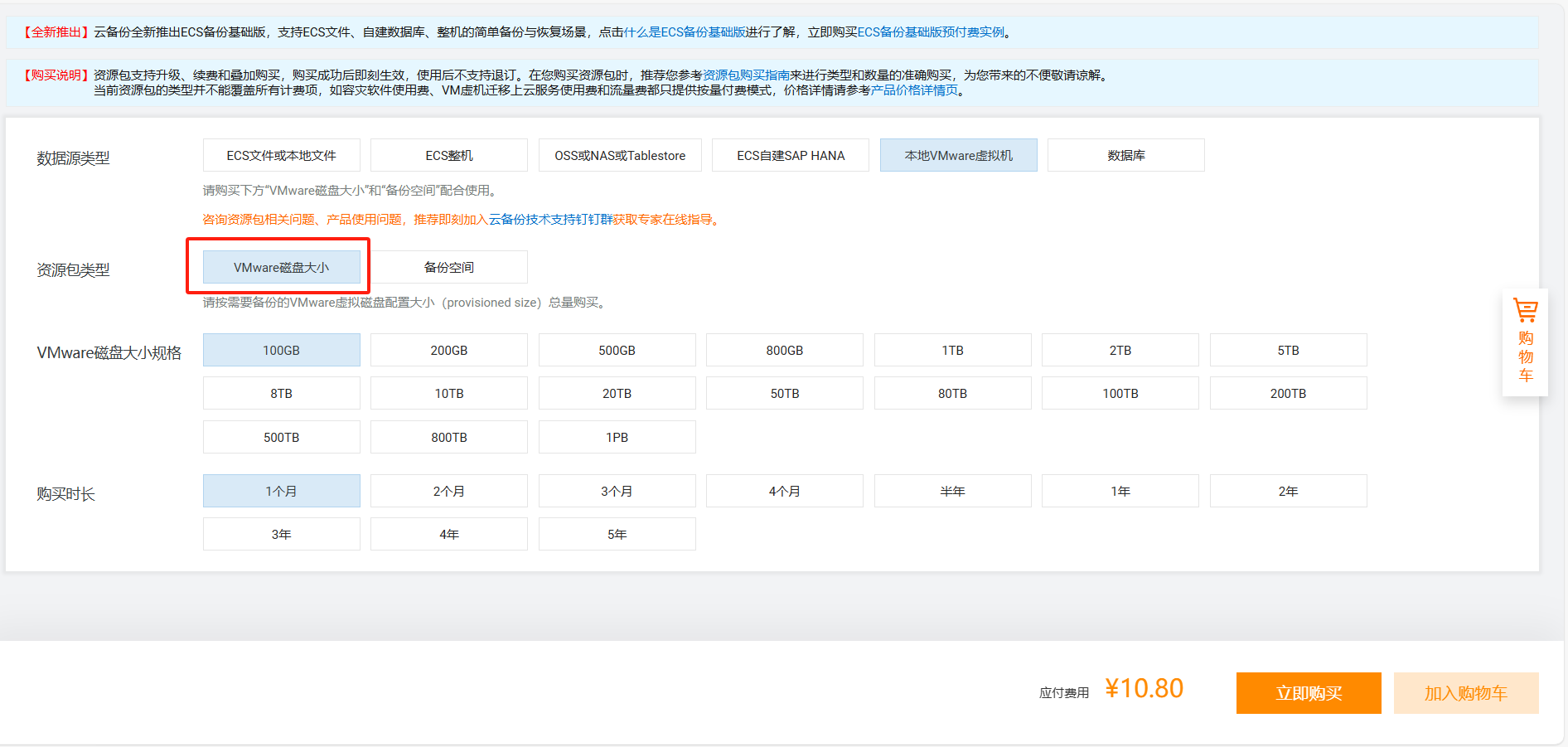The height and width of the screenshot is (747, 1568).
Task: Select 数据库 data source type
Action: (x=1126, y=155)
